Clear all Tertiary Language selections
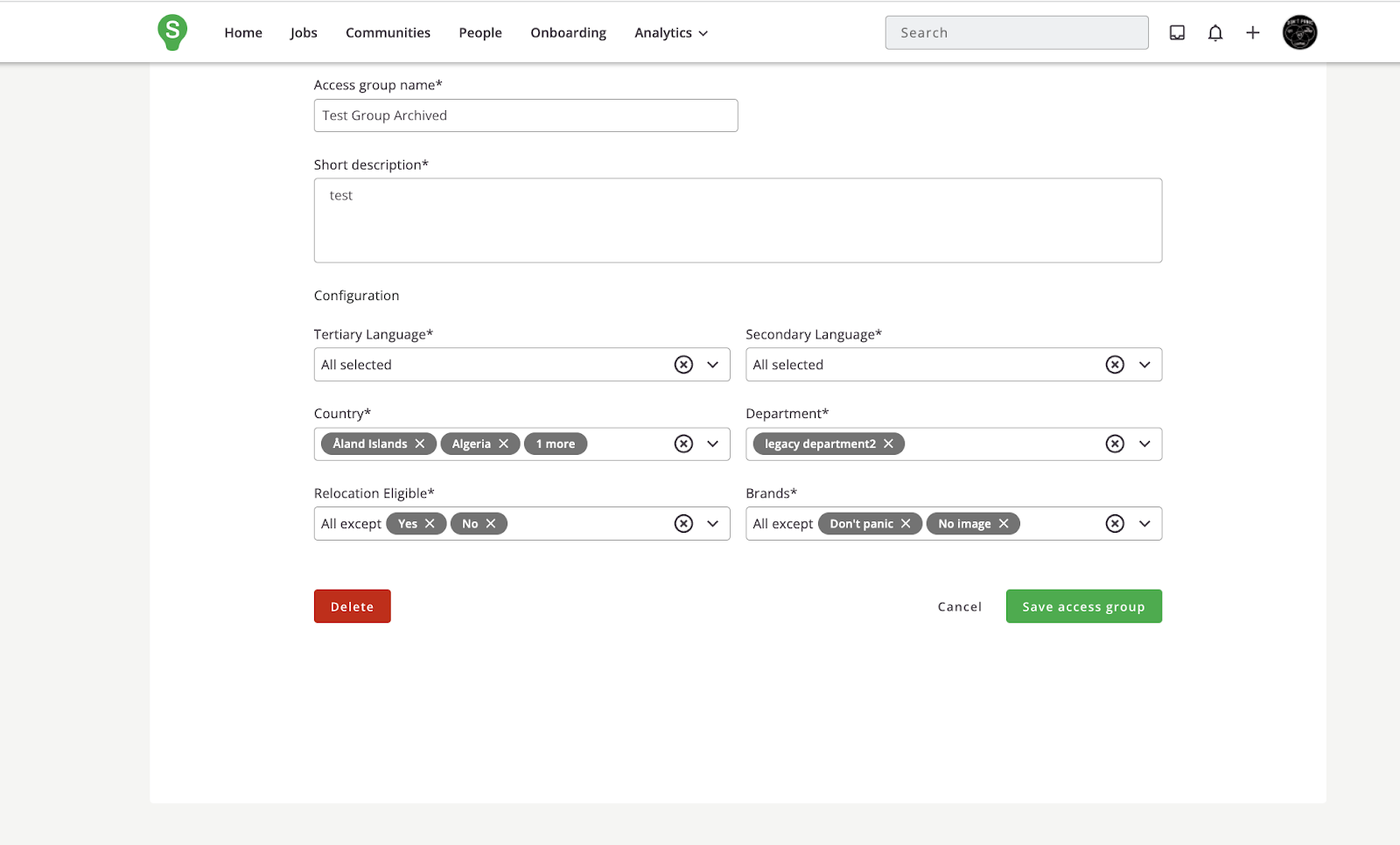This screenshot has width=1400, height=845. pyautogui.click(x=683, y=365)
